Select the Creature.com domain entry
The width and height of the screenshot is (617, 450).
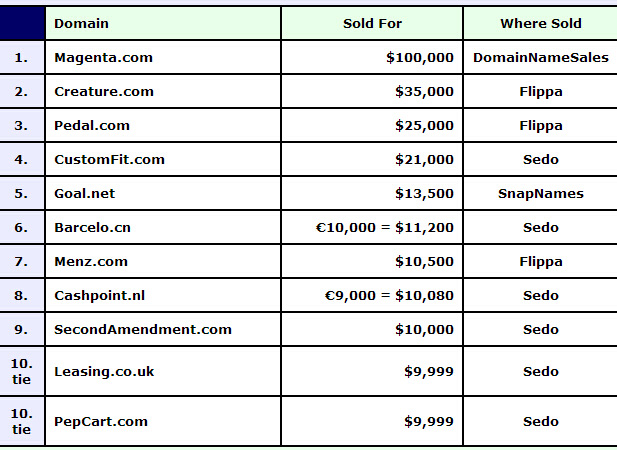[x=163, y=91]
